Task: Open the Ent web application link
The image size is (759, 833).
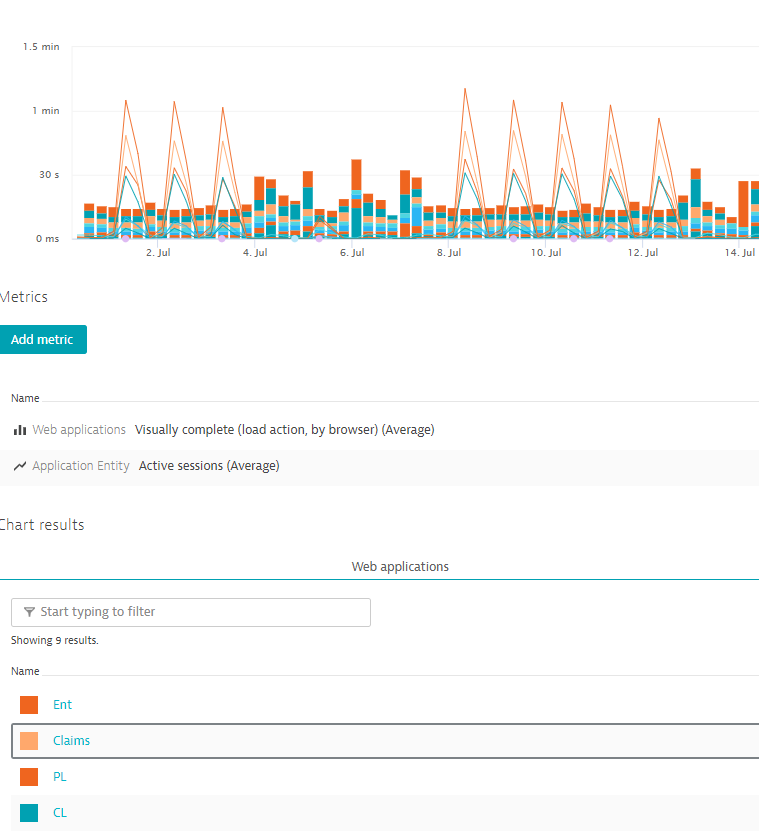Action: click(x=62, y=705)
